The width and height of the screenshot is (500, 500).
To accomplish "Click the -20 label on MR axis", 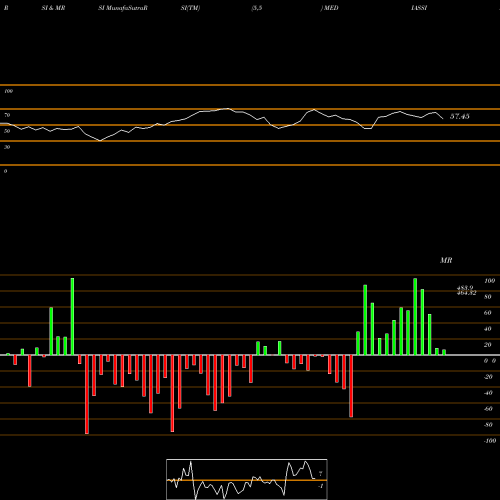I will coord(488,377).
